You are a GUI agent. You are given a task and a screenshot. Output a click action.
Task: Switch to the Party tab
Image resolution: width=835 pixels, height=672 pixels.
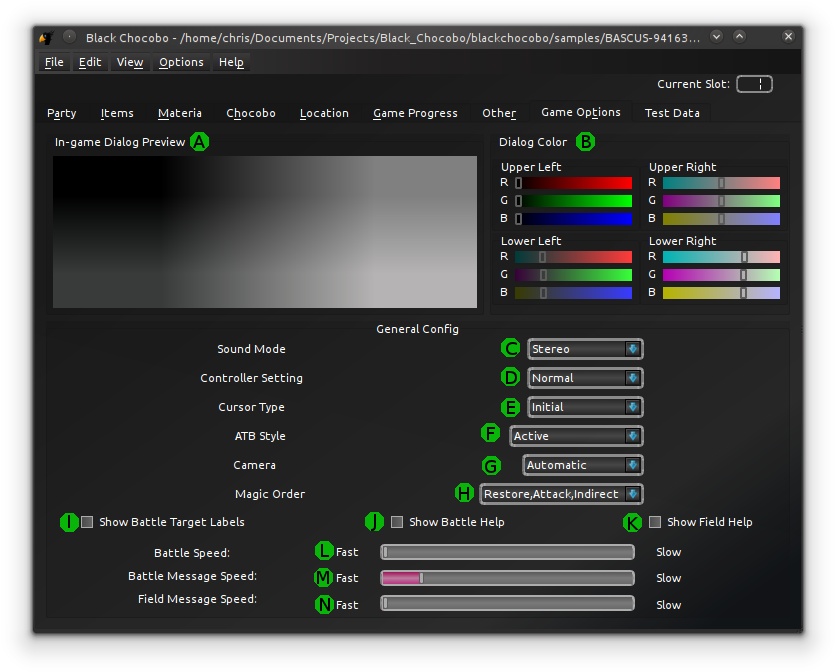61,113
